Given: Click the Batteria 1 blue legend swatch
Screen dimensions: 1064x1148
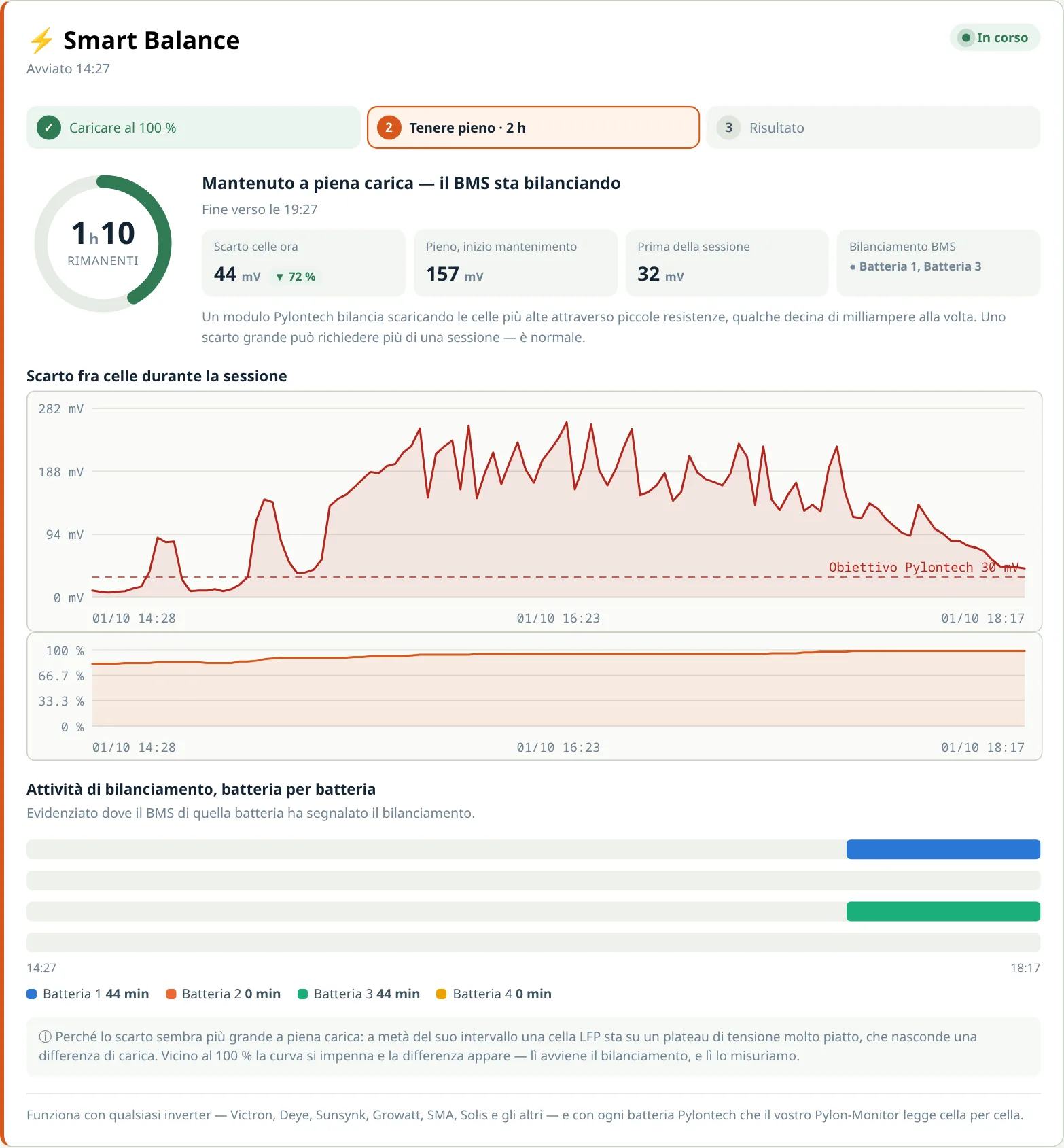Looking at the screenshot, I should pyautogui.click(x=31, y=994).
